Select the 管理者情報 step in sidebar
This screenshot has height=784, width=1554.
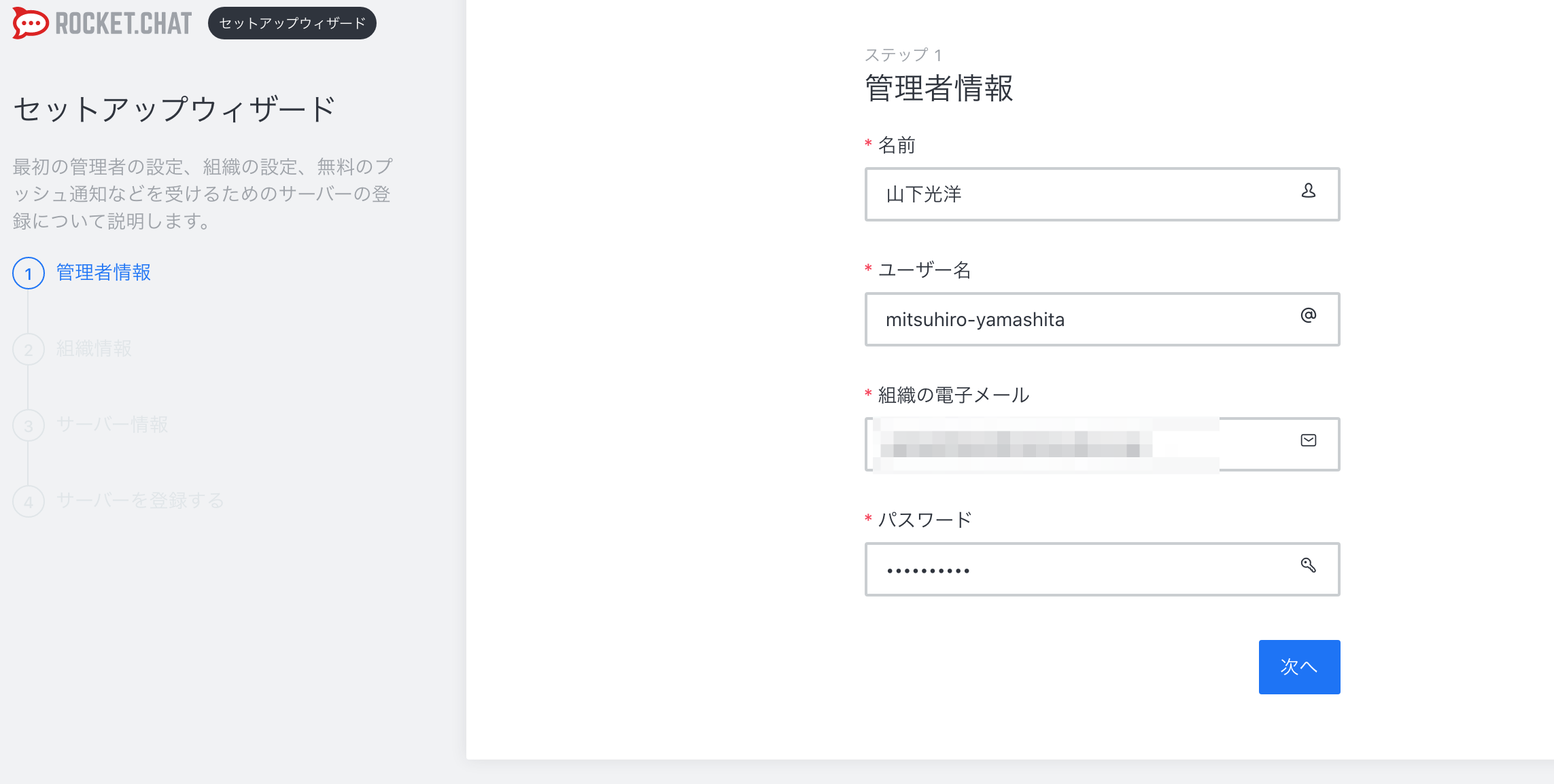[x=103, y=272]
